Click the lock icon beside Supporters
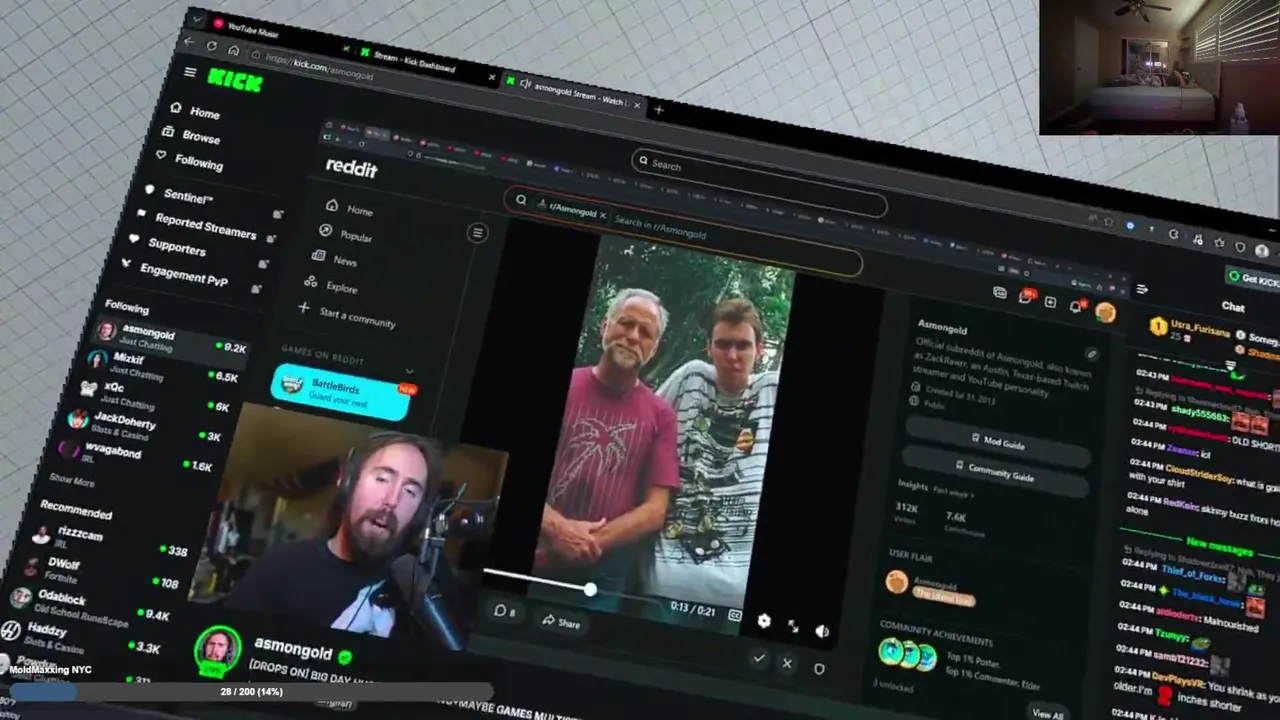This screenshot has height=720, width=1280. click(263, 264)
